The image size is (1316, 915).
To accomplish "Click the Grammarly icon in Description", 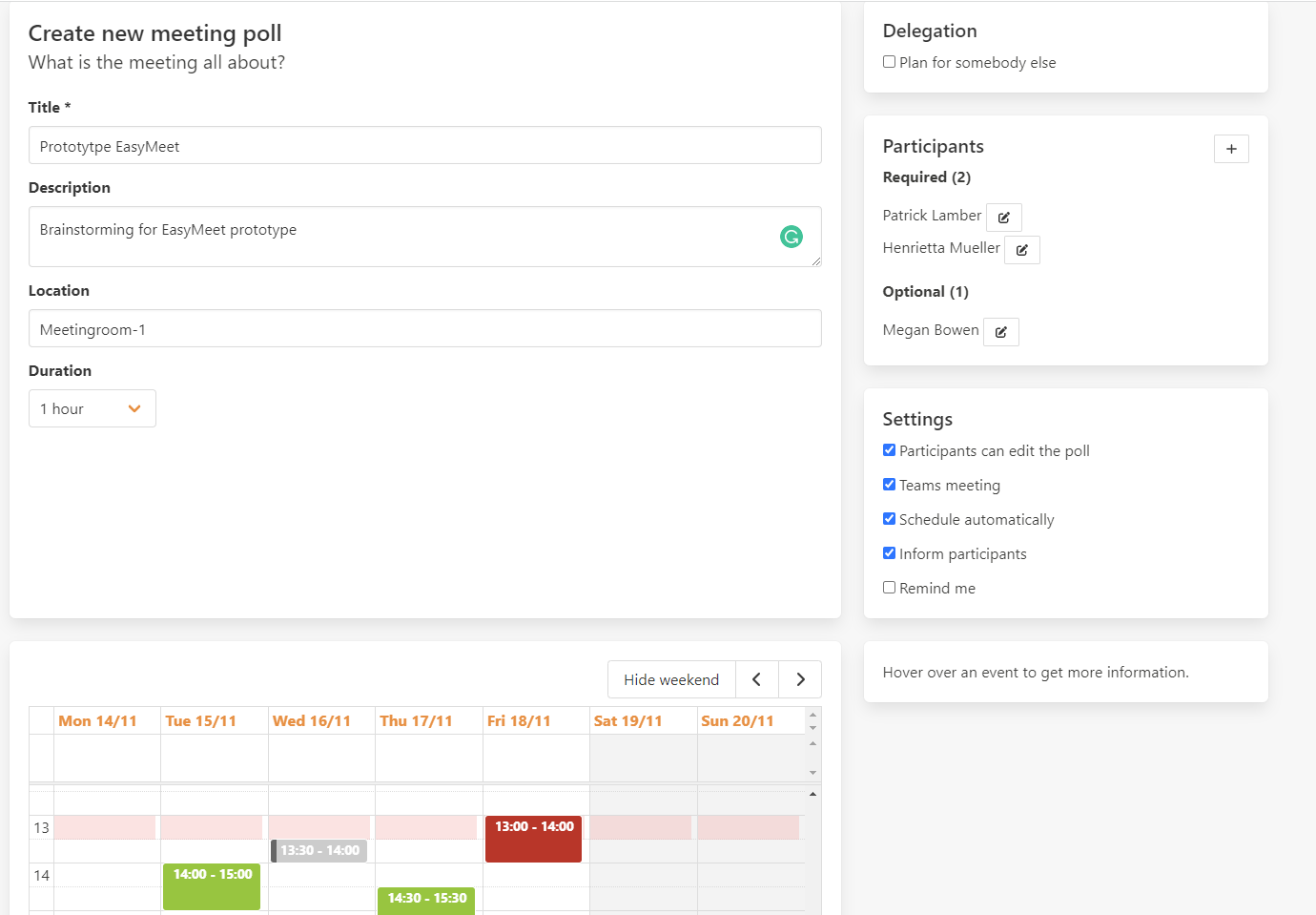I will pos(791,237).
